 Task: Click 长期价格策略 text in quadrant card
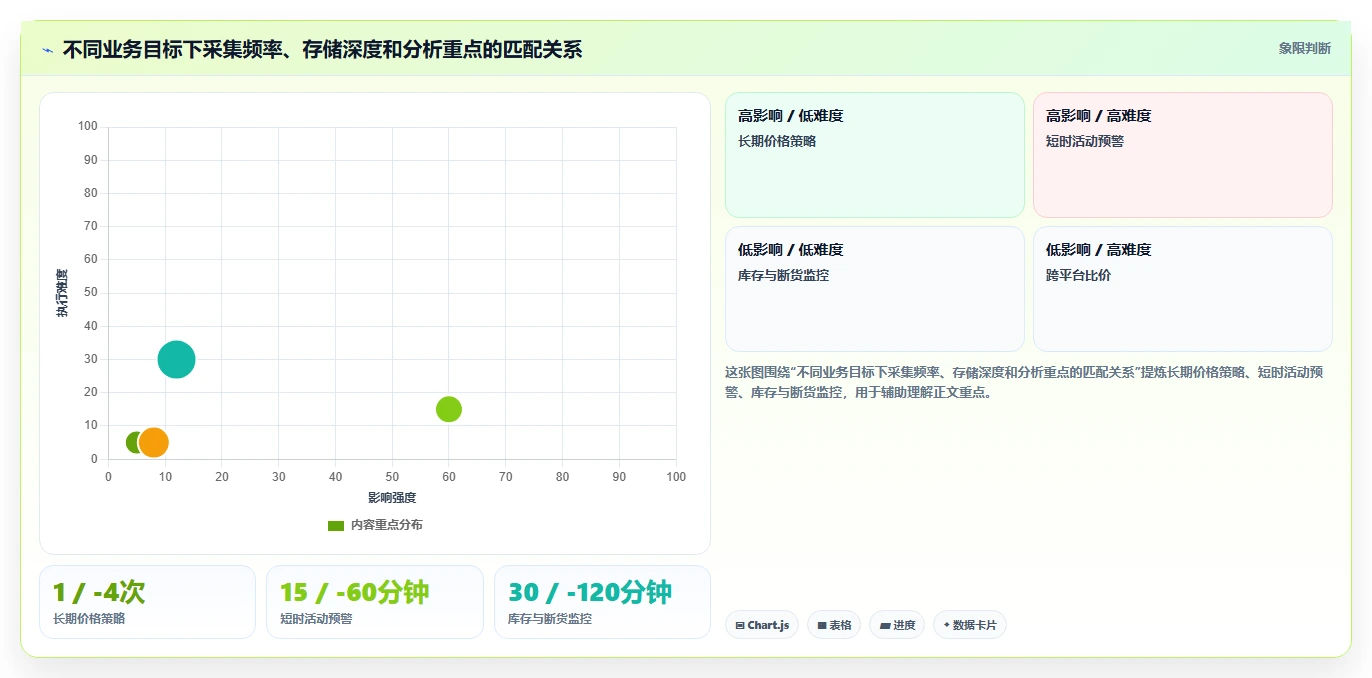777,141
